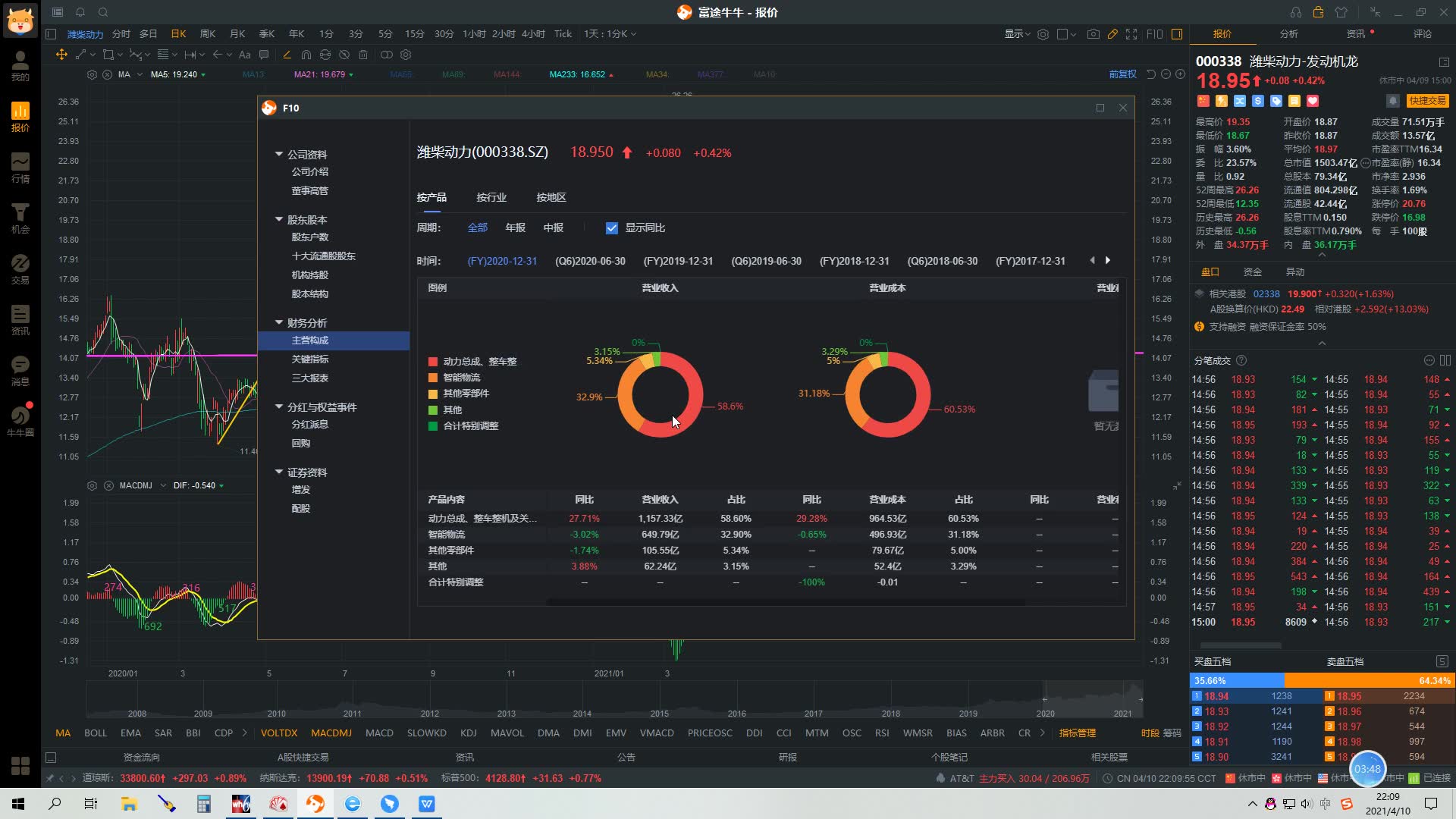Switch to the 资金 tab under quote
Viewport: 1456px width, 819px height.
tap(1253, 271)
